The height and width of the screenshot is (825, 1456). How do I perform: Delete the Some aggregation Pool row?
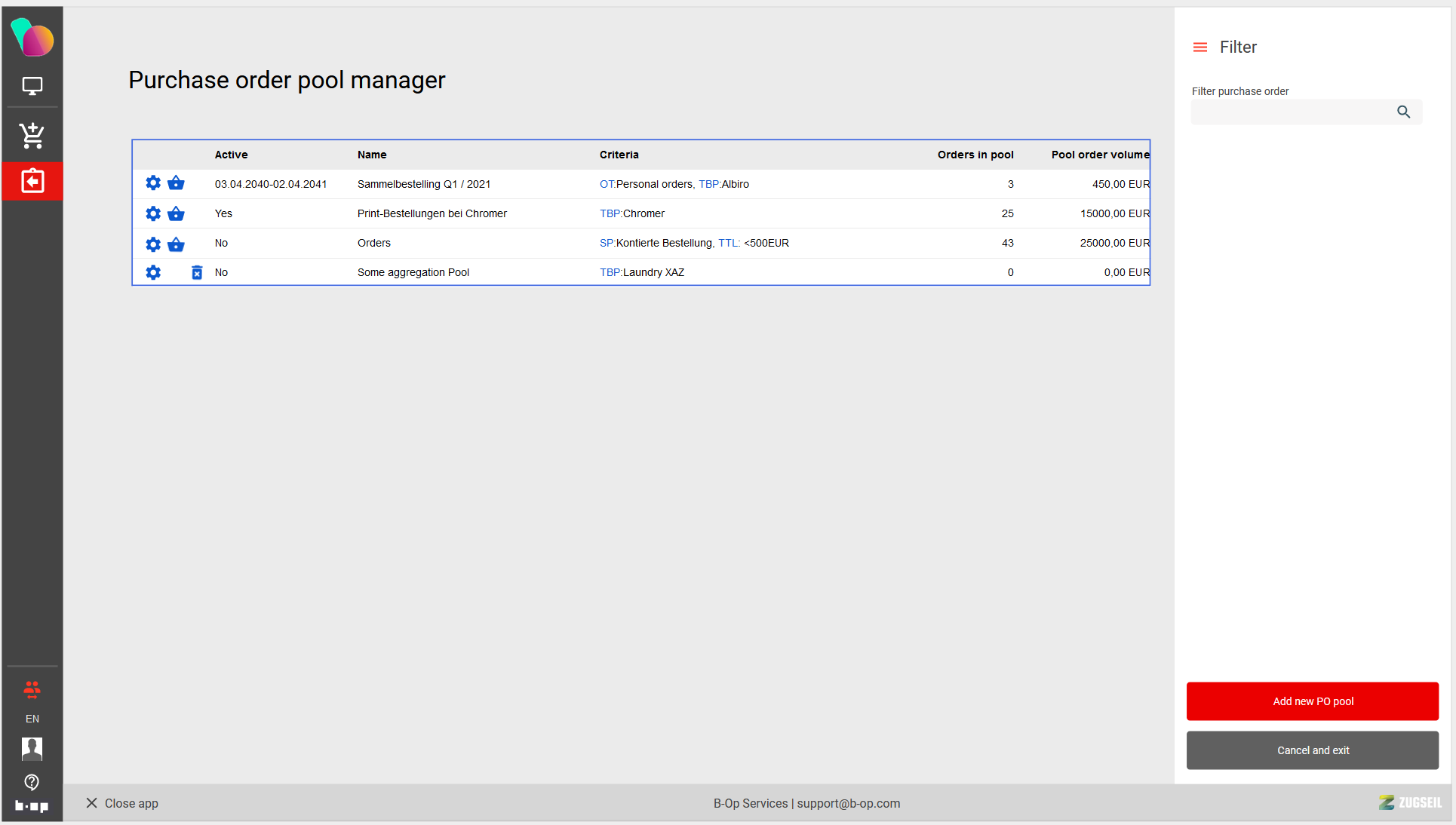click(x=197, y=272)
